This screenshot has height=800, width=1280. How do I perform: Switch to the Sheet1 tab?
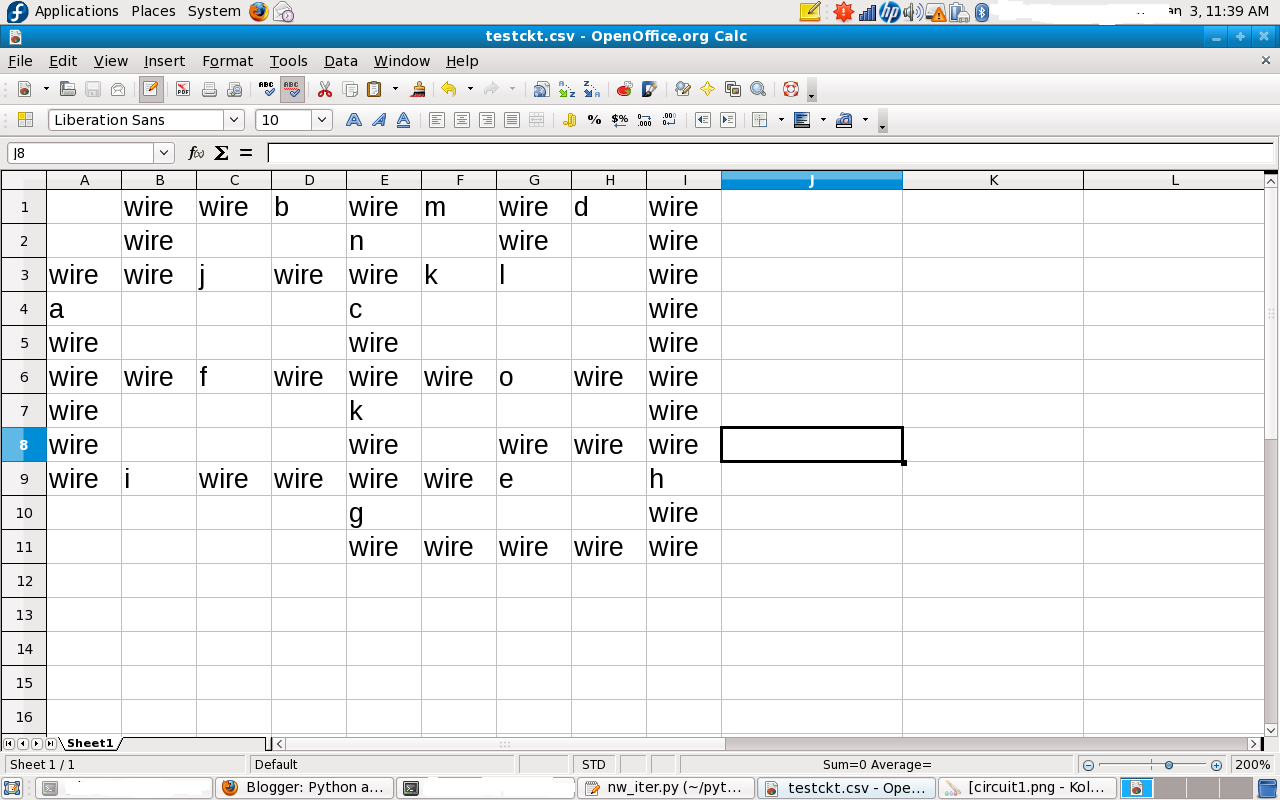click(90, 743)
